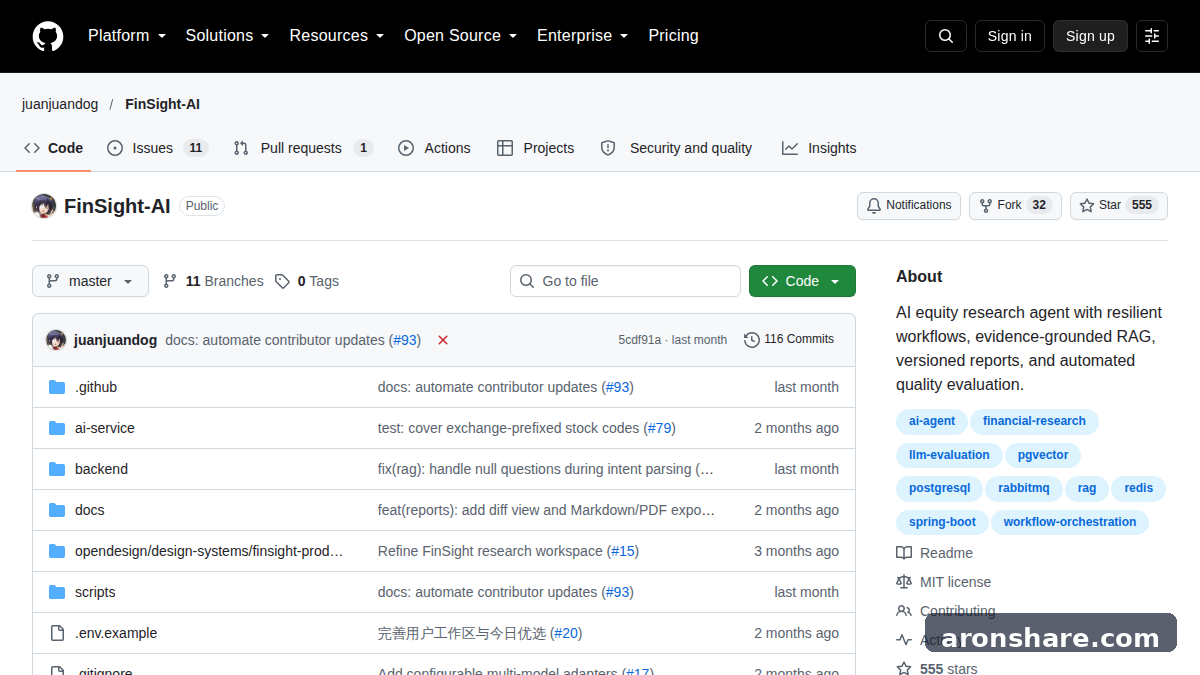Open juanjuandog avatar beside the repository title
This screenshot has height=675, width=1200.
[44, 206]
